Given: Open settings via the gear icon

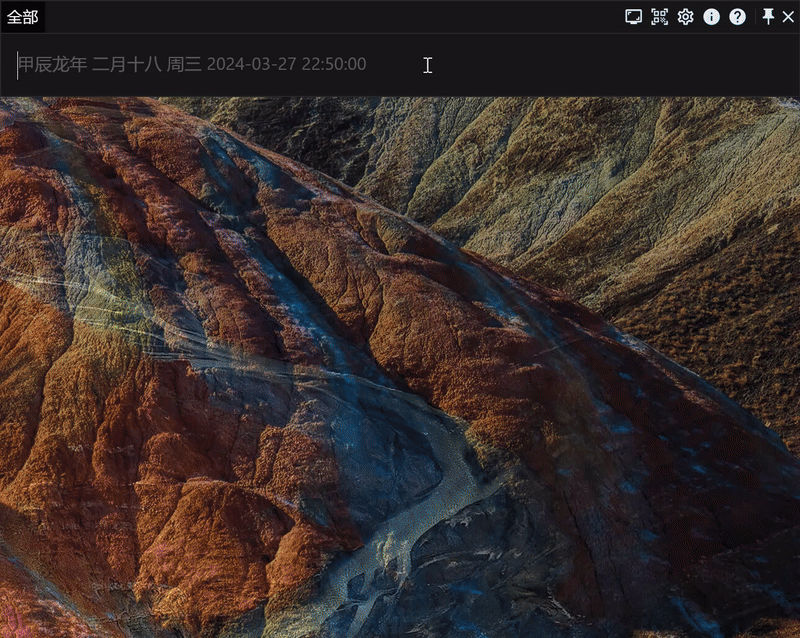Looking at the screenshot, I should click(x=685, y=17).
